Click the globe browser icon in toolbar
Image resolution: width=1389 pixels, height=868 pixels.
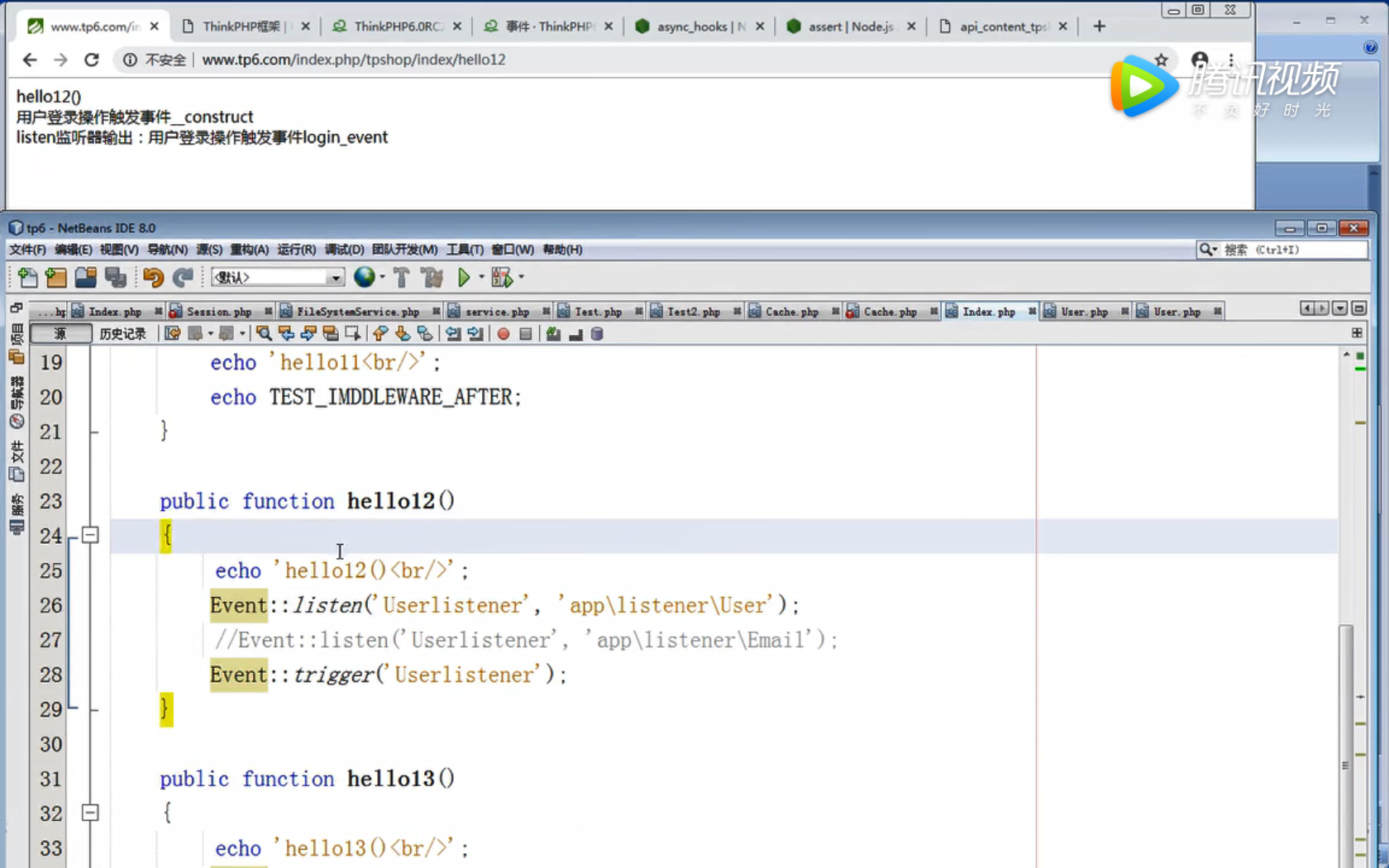(364, 278)
